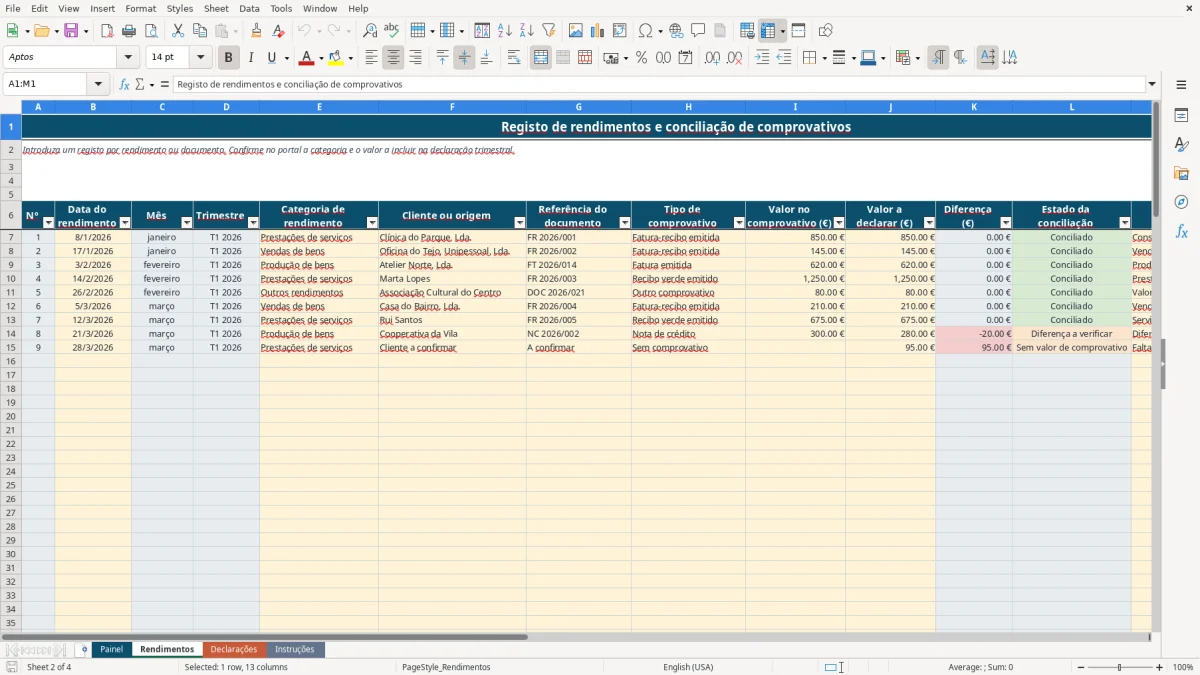
Task: Center the cell text horizontally
Action: 394,58
